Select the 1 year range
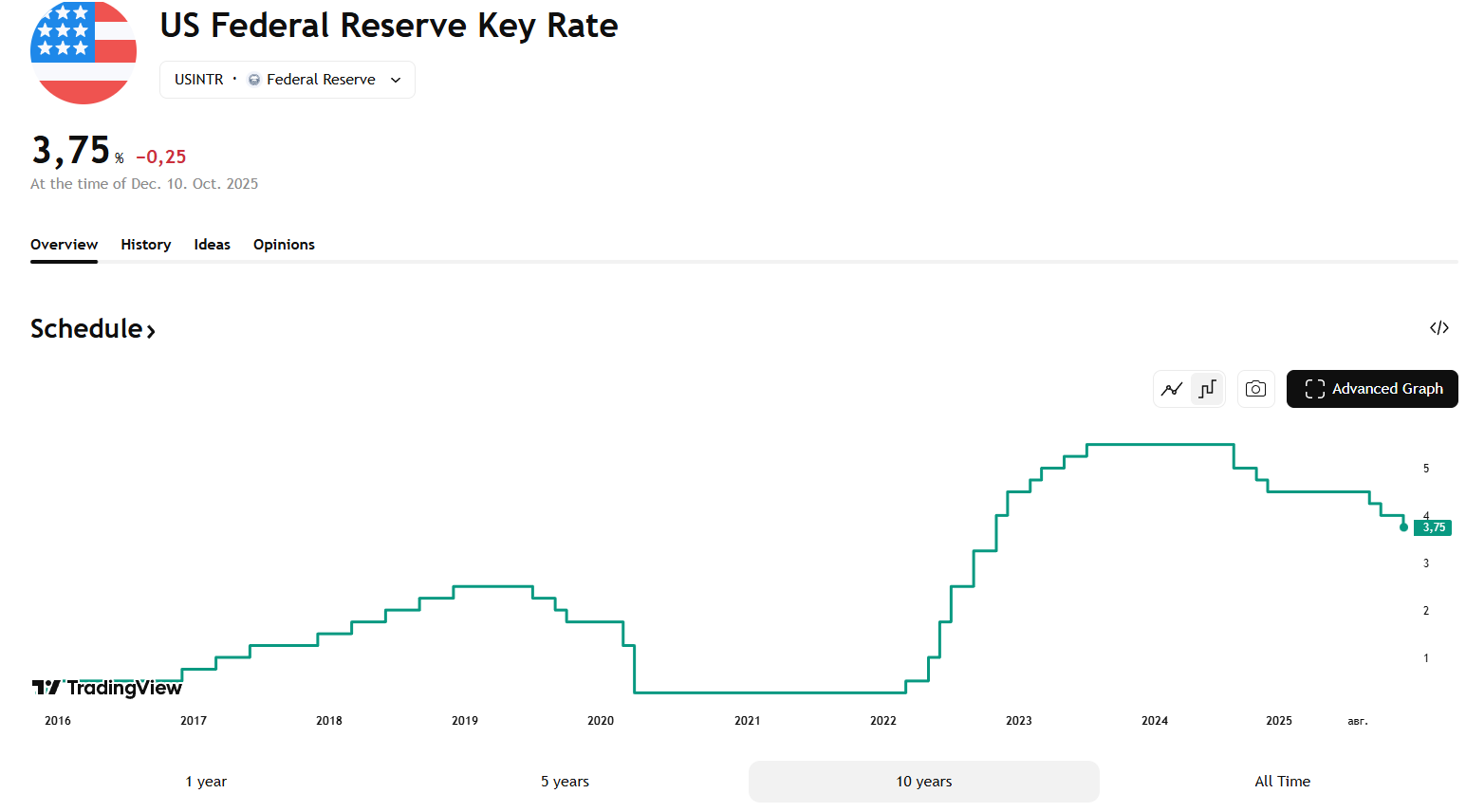 [x=206, y=782]
